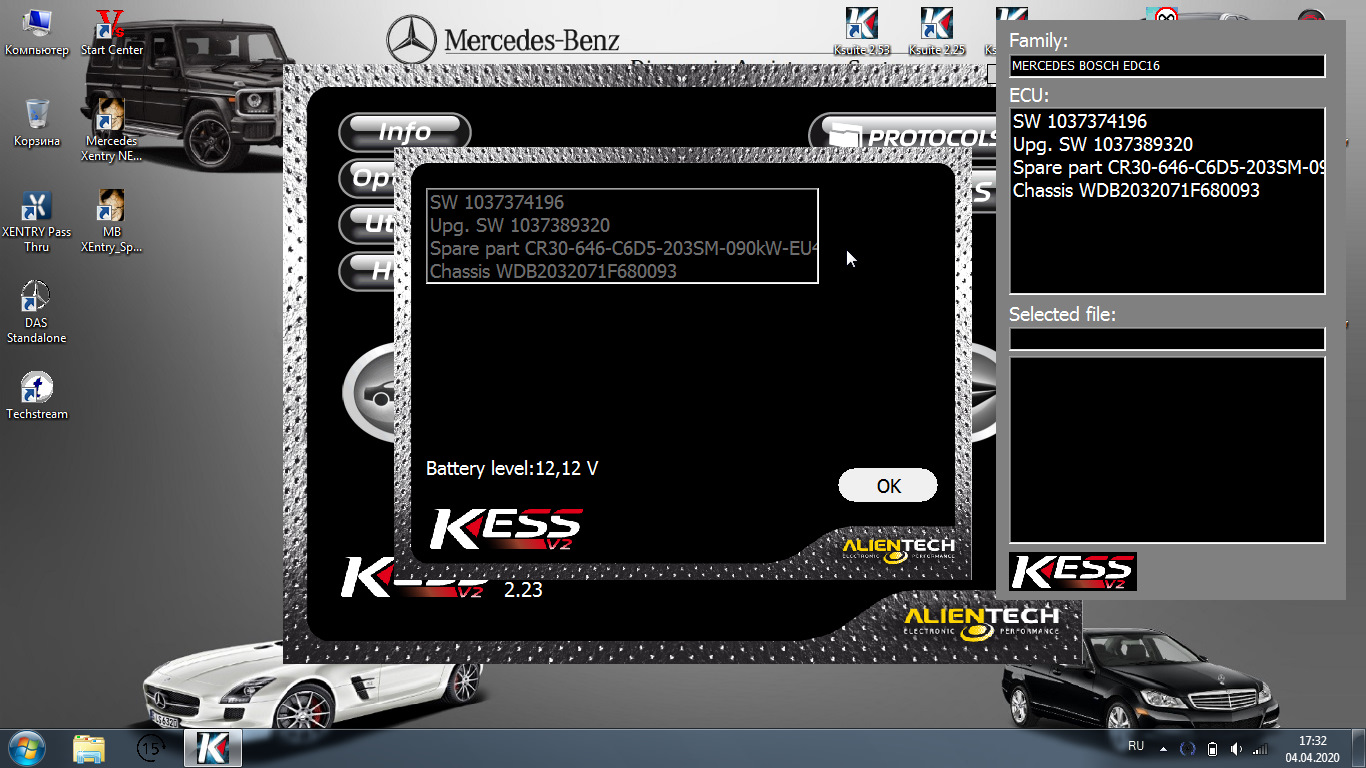Screen dimensions: 1366x768
Task: Click the clock-shaped taskbar icon
Action: (151, 747)
